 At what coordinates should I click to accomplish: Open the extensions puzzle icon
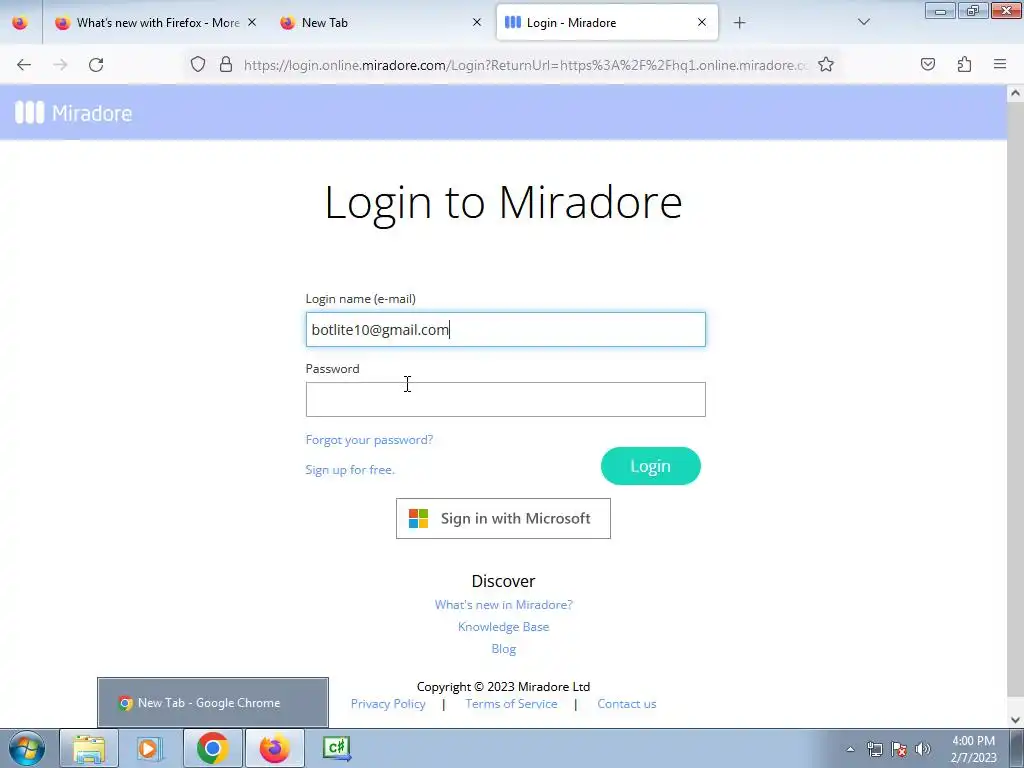[x=965, y=64]
